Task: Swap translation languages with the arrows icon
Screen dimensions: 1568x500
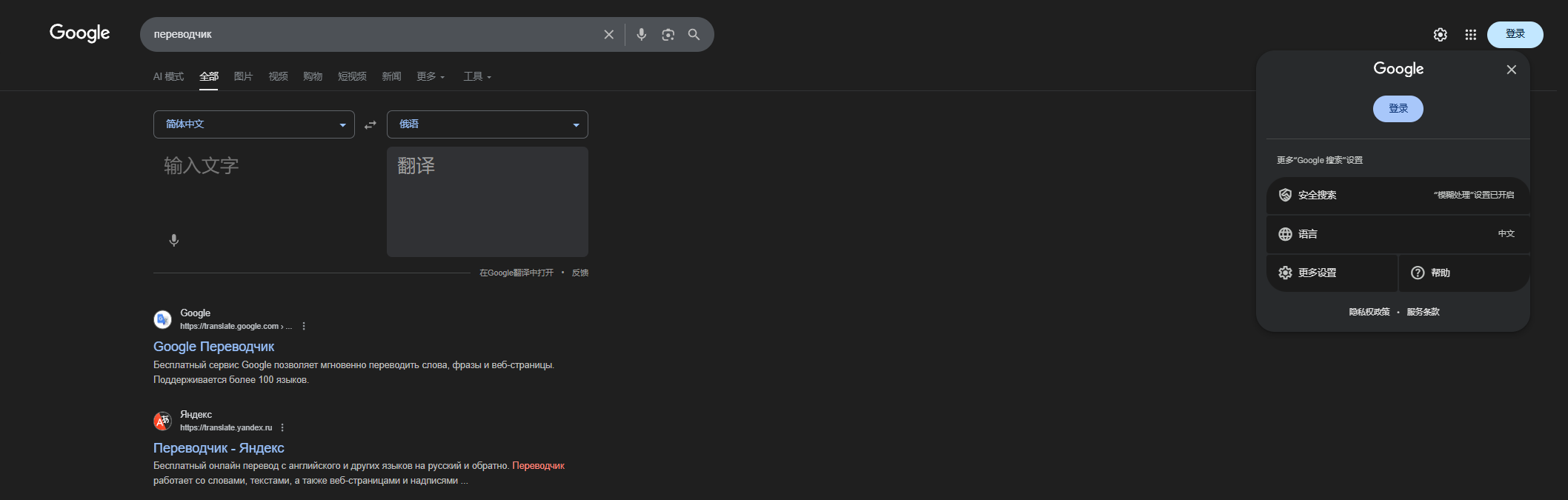Action: coord(371,124)
